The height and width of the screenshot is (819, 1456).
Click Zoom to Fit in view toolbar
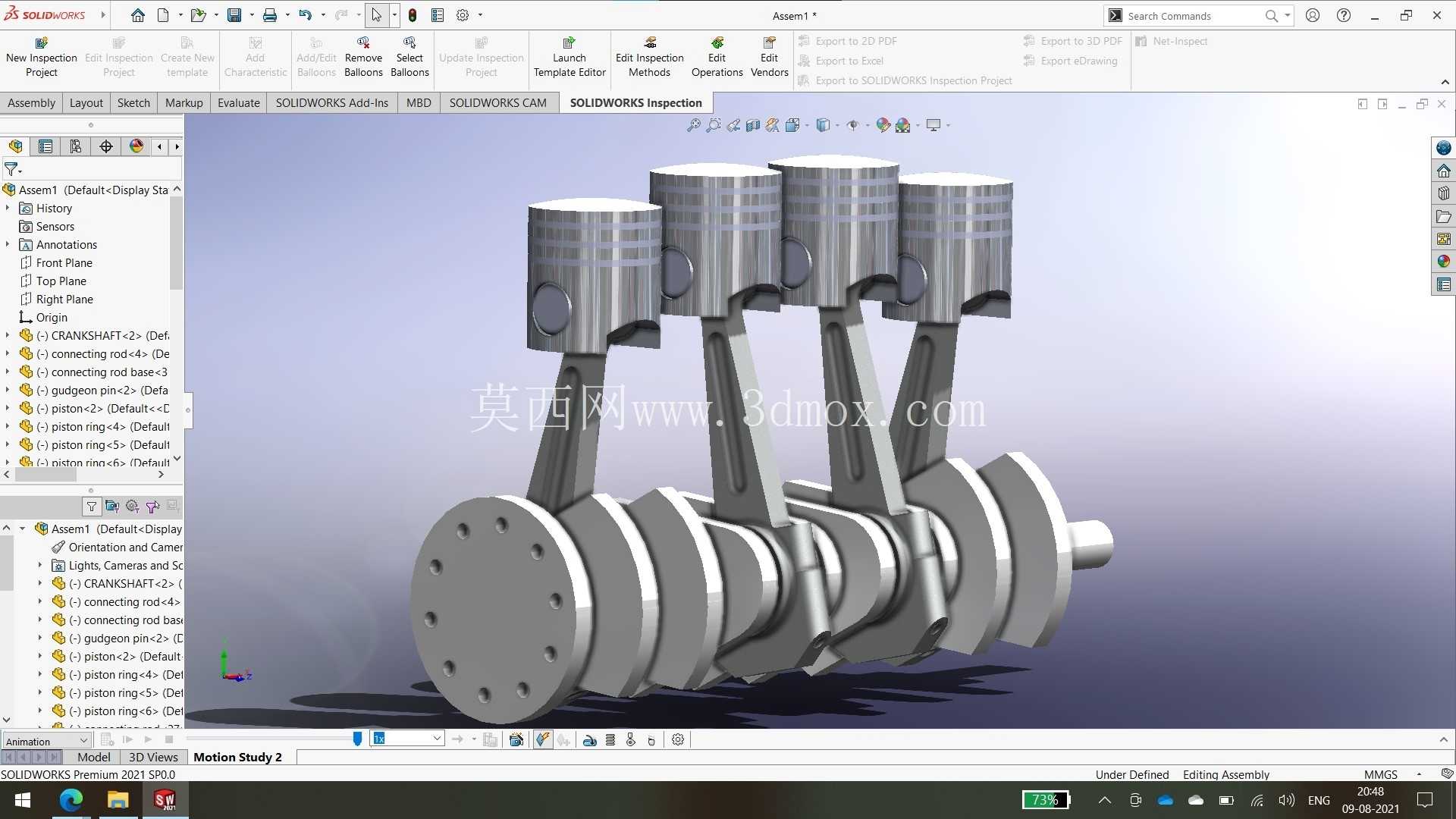point(693,125)
